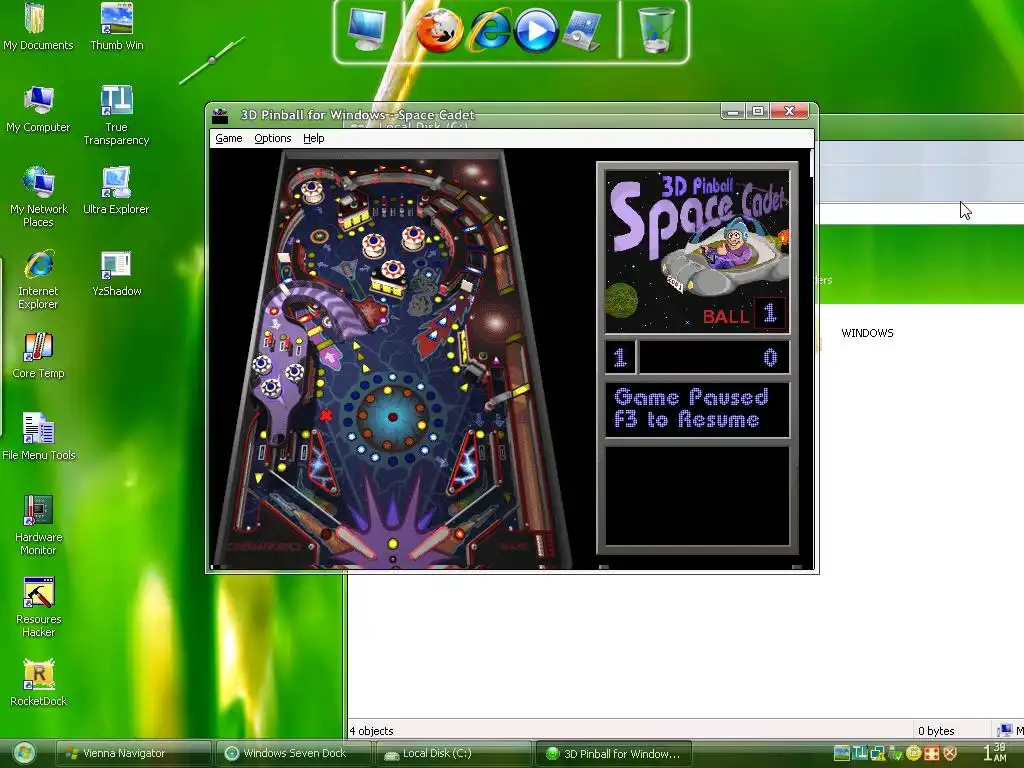The height and width of the screenshot is (768, 1024).
Task: Select the My Network Places icon
Action: pyautogui.click(x=39, y=197)
